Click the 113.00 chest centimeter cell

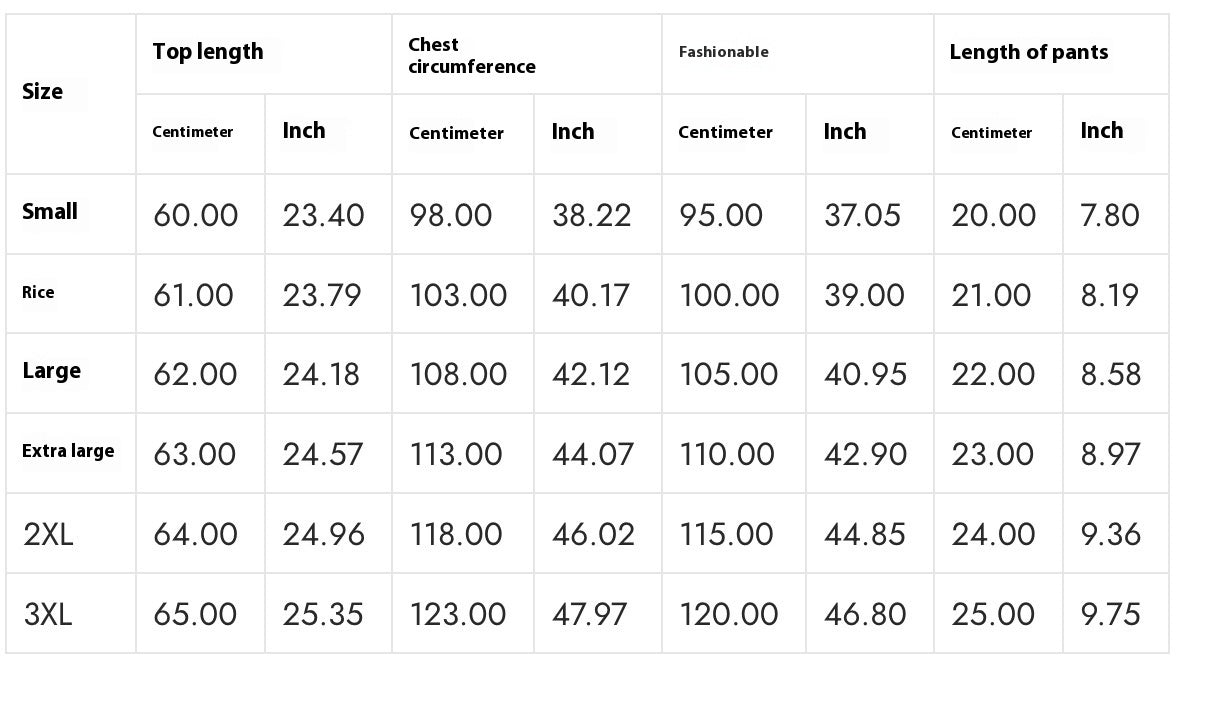click(455, 454)
